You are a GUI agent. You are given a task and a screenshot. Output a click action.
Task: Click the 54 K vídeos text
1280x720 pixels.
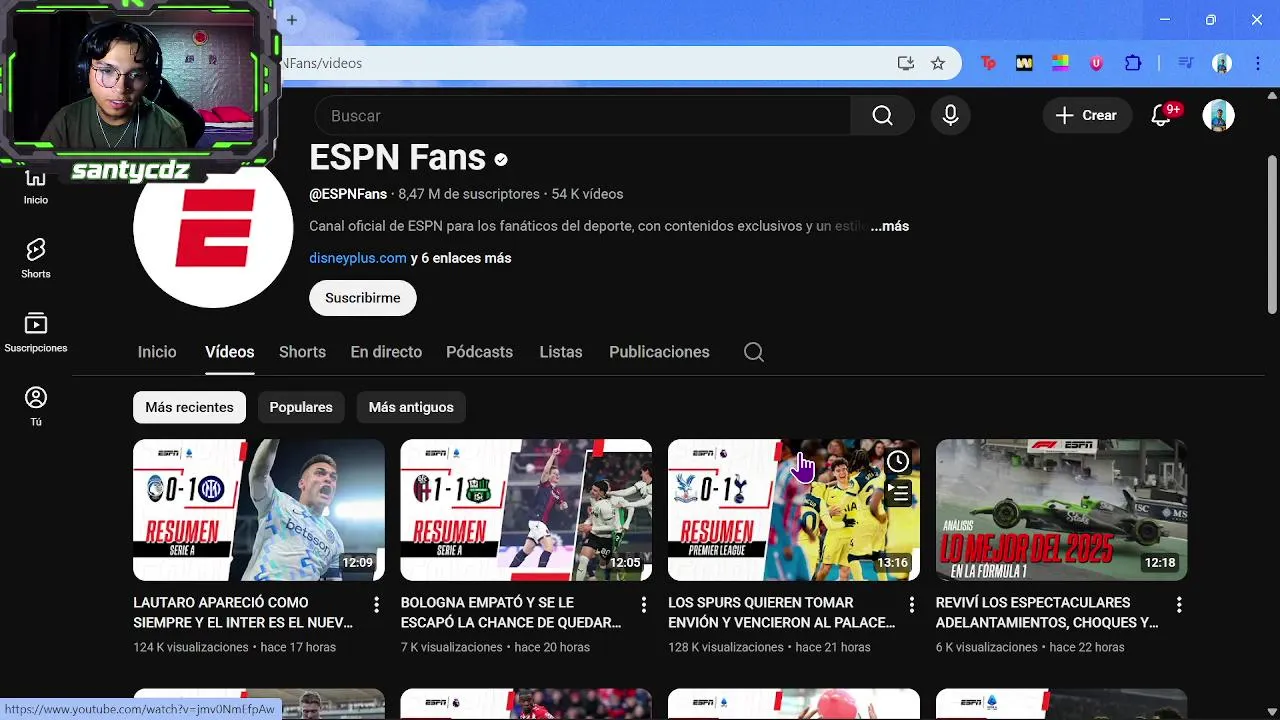coord(587,194)
